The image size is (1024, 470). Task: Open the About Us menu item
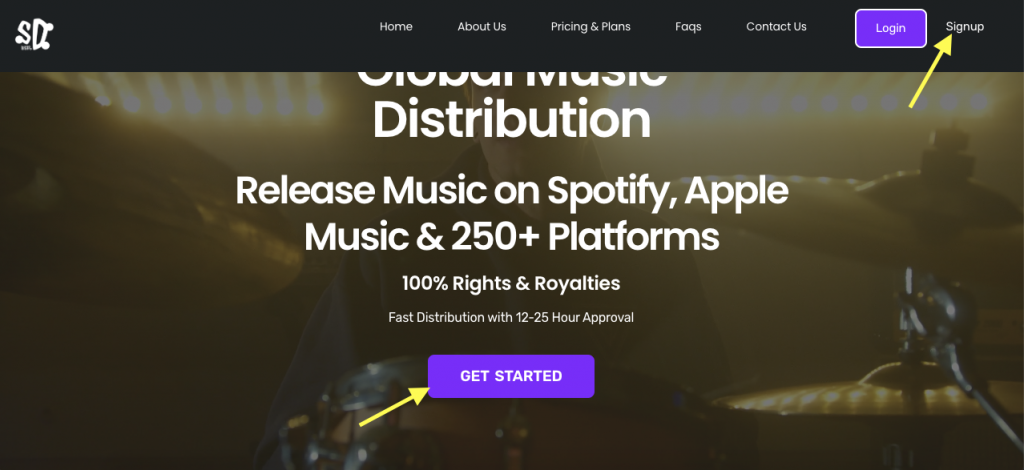(482, 27)
